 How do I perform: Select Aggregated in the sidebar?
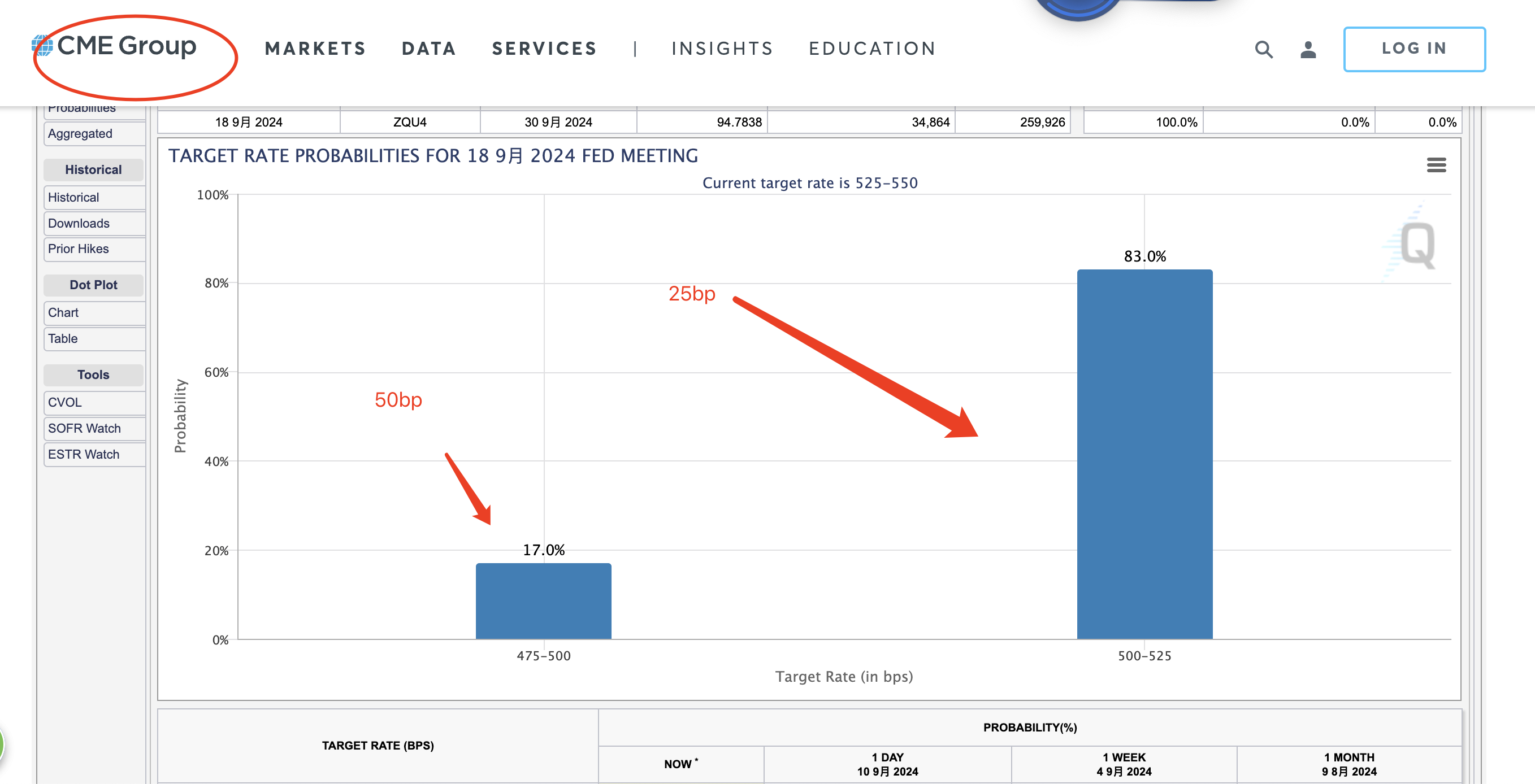(x=95, y=133)
